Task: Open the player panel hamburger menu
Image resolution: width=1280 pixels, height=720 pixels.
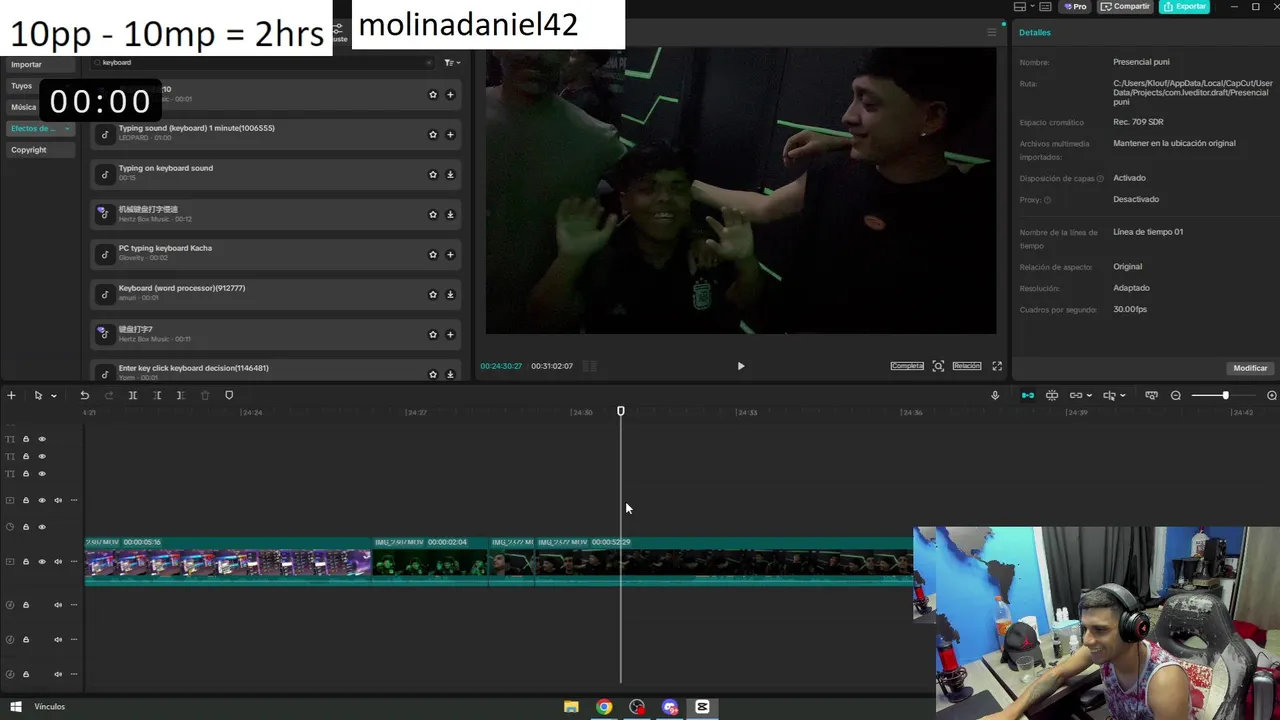Action: (992, 32)
